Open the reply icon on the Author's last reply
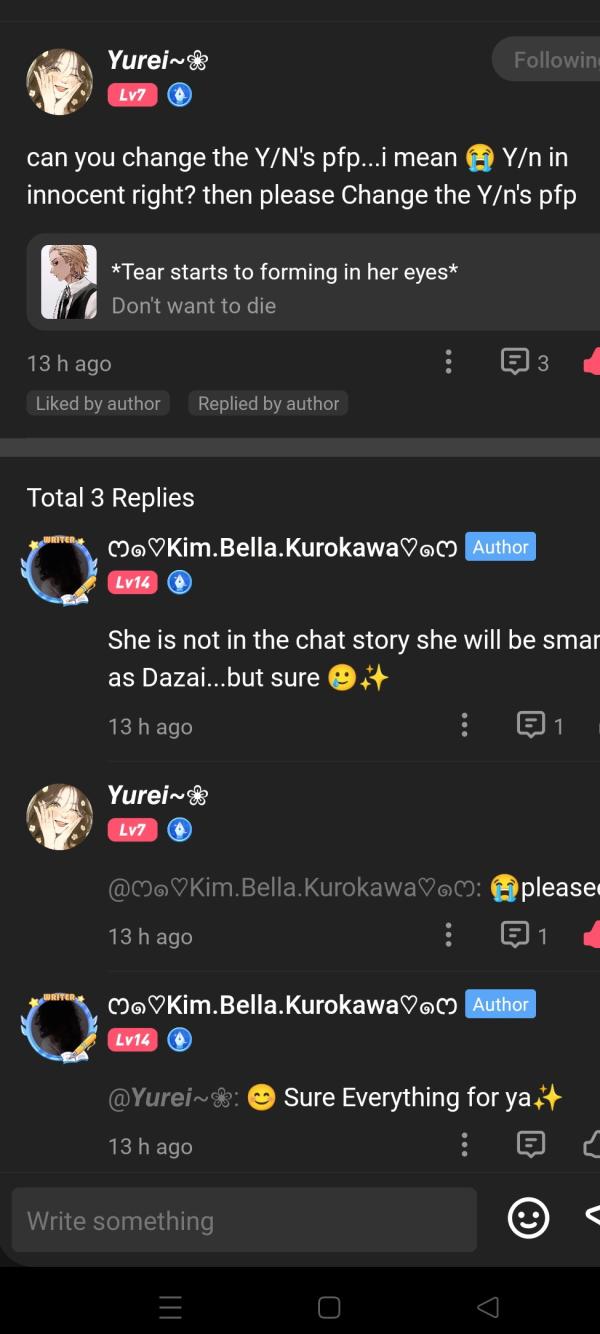 [x=532, y=1145]
